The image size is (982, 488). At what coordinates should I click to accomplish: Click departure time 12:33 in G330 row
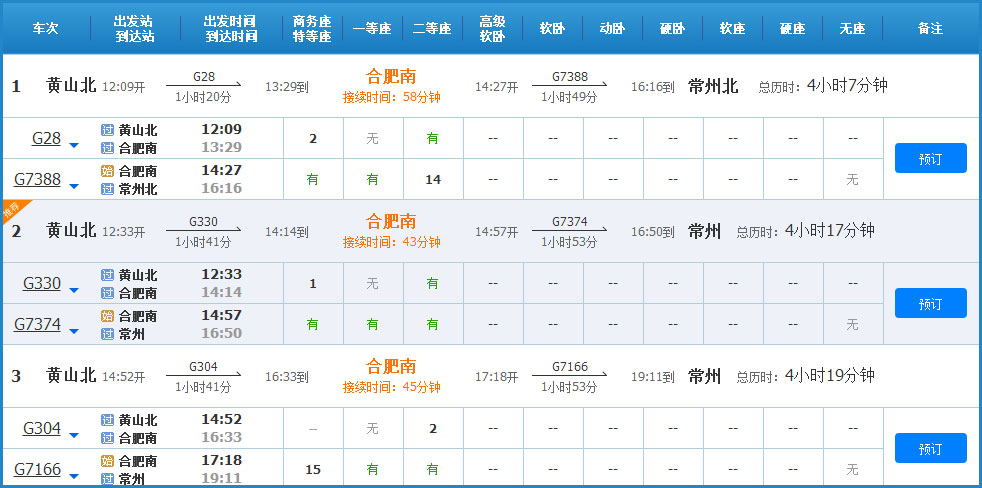(x=222, y=274)
